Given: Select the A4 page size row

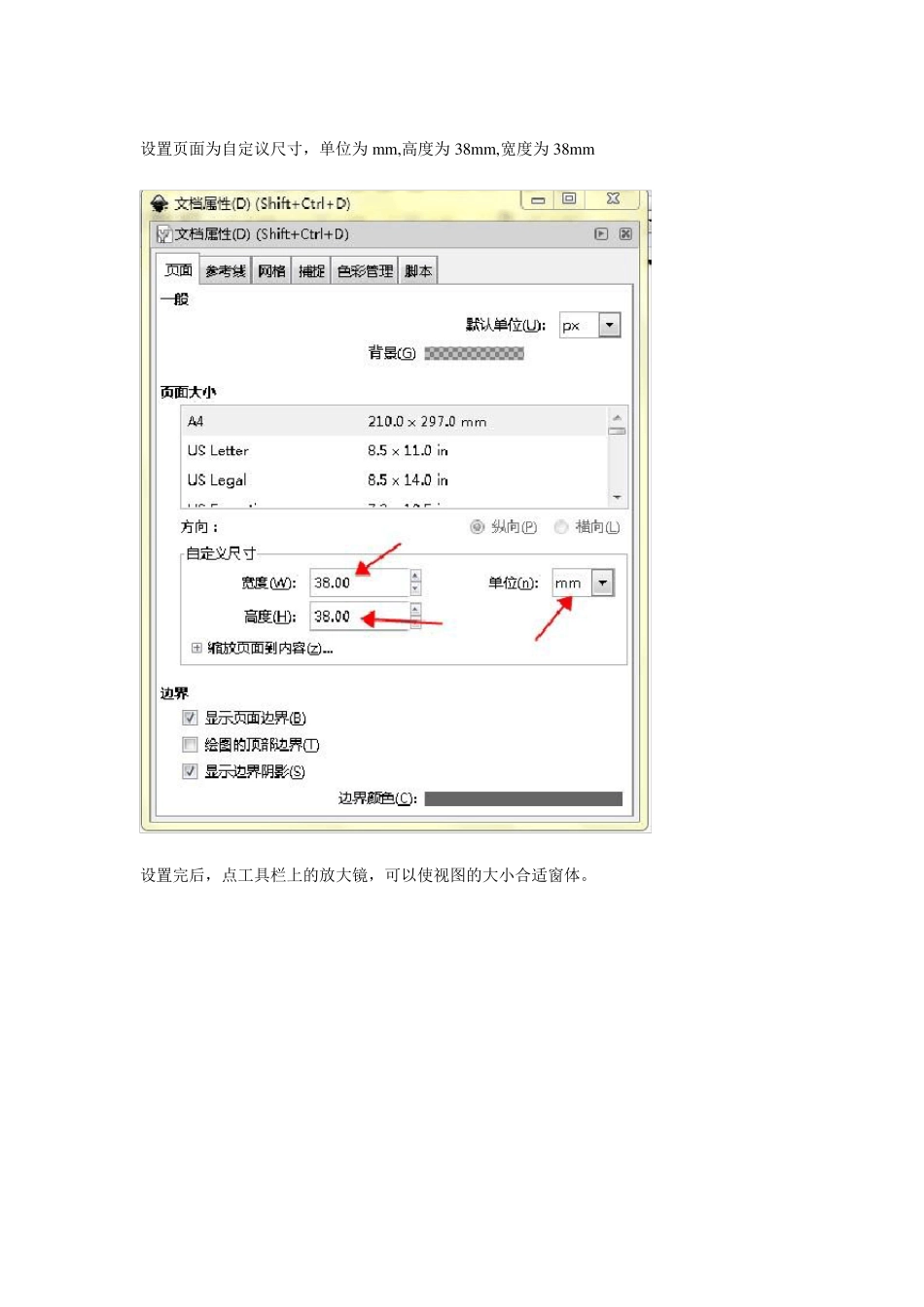Looking at the screenshot, I should pos(394,421).
